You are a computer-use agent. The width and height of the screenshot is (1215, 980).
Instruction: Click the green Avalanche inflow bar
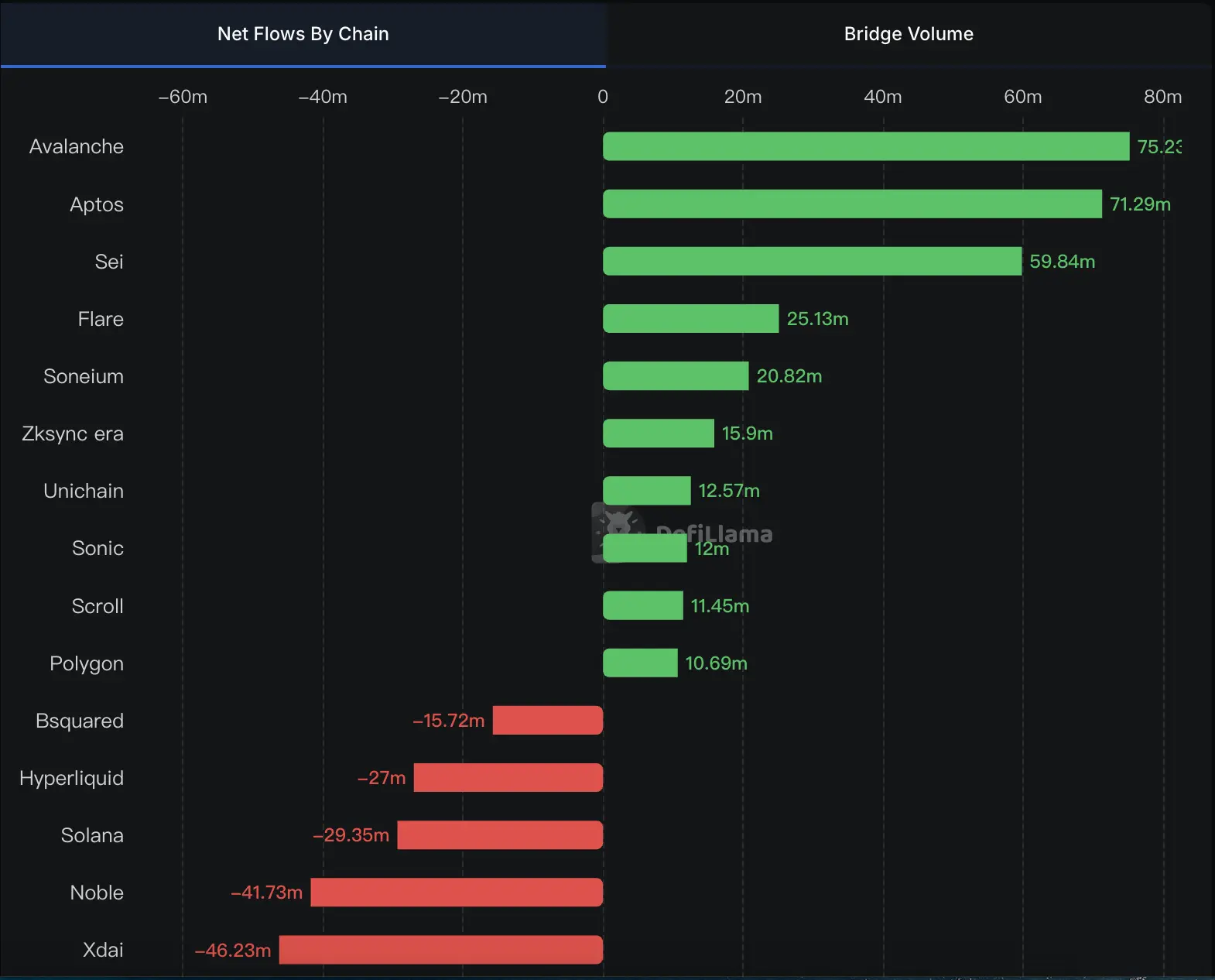[x=865, y=146]
